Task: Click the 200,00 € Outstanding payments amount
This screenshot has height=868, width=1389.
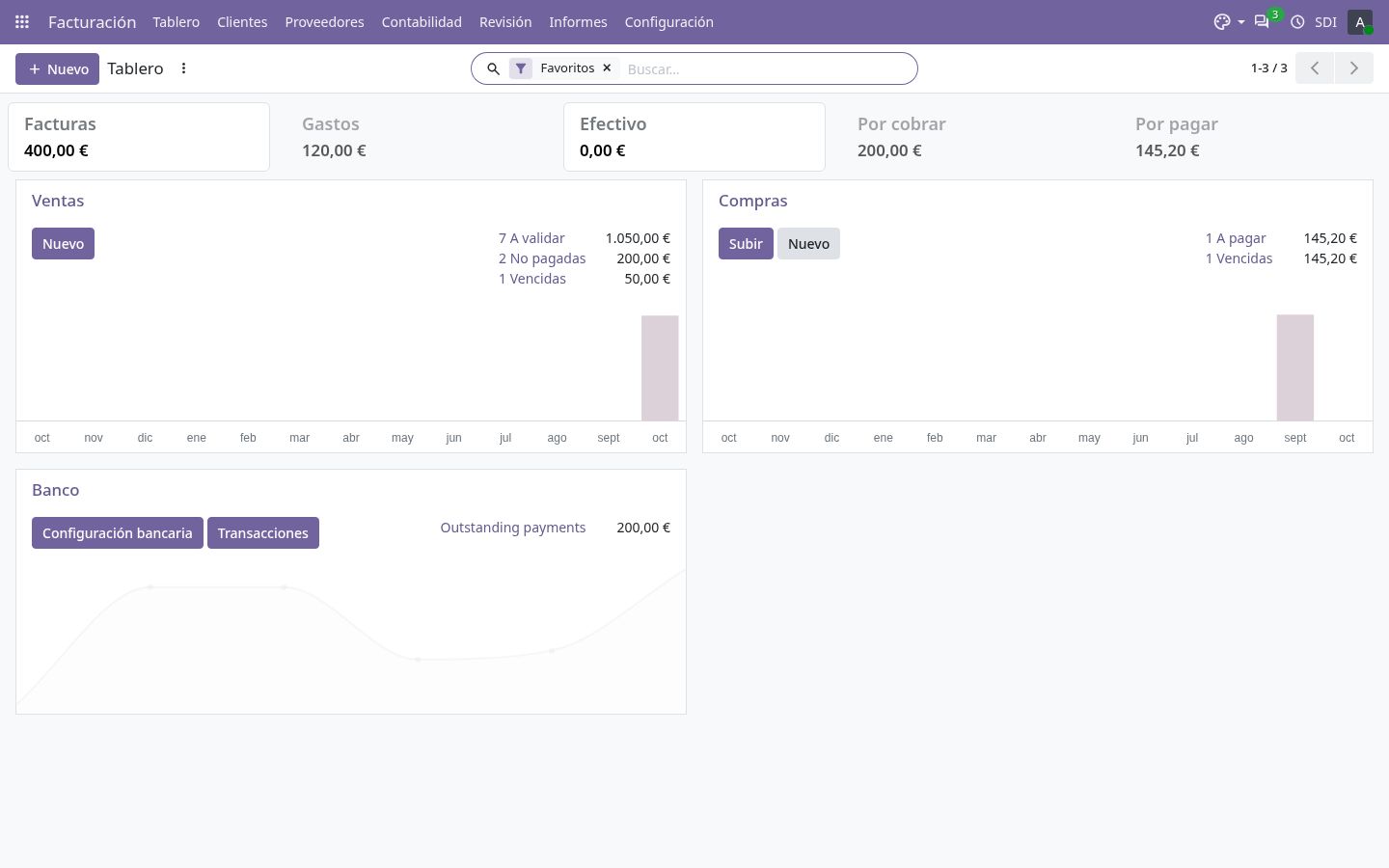Action: (x=643, y=528)
